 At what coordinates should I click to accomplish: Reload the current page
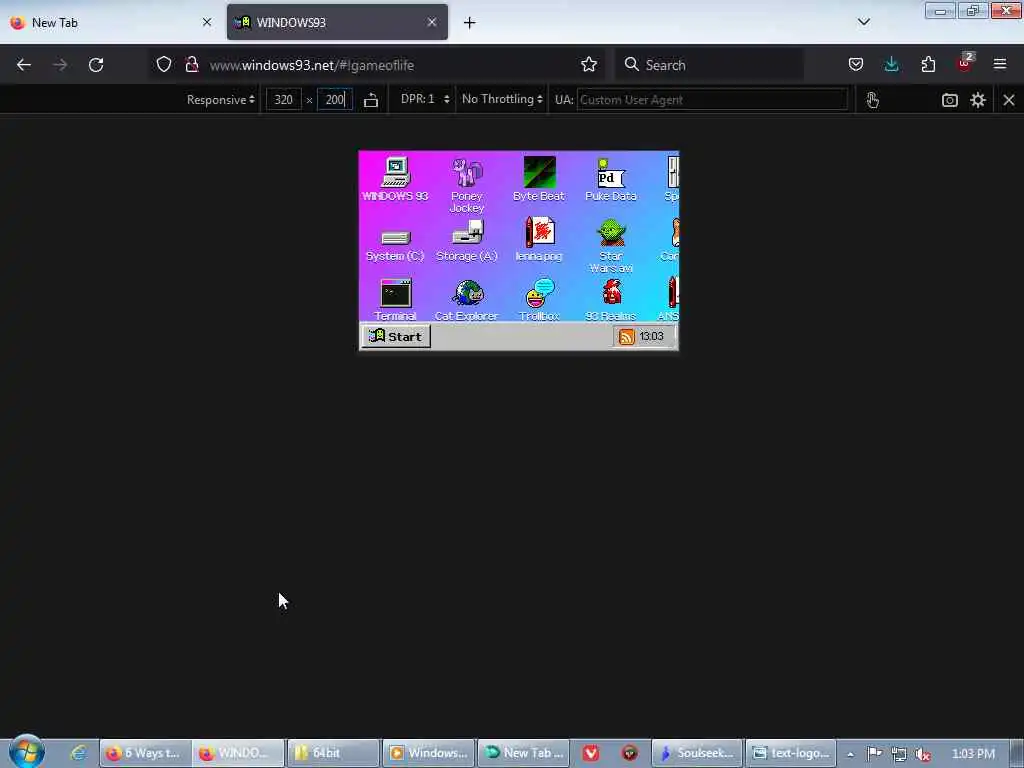point(96,65)
